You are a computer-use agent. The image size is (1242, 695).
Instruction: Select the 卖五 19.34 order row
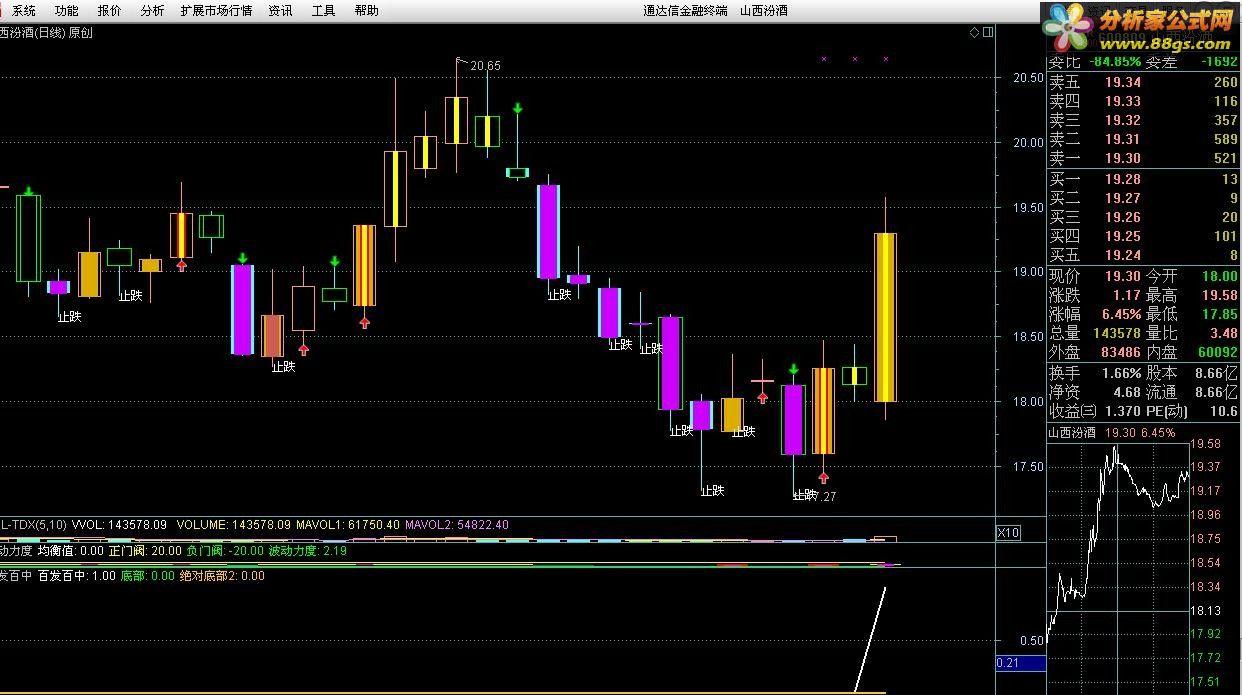pos(1144,83)
